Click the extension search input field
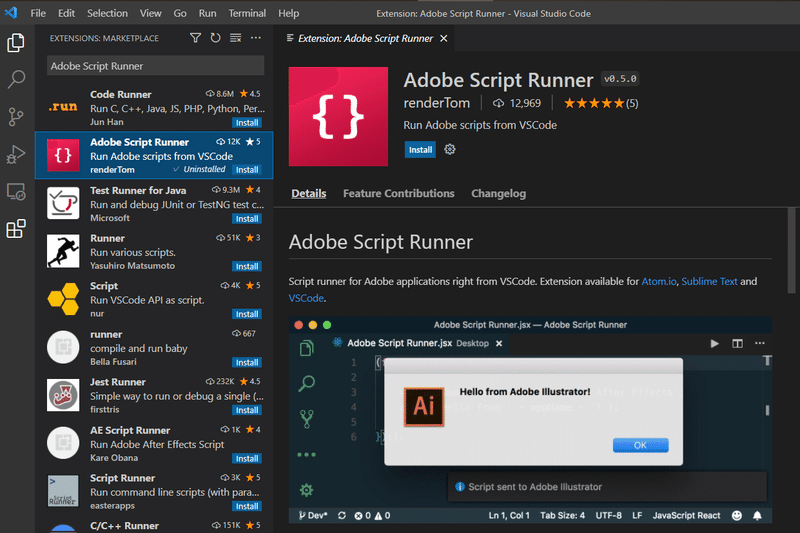 click(156, 66)
